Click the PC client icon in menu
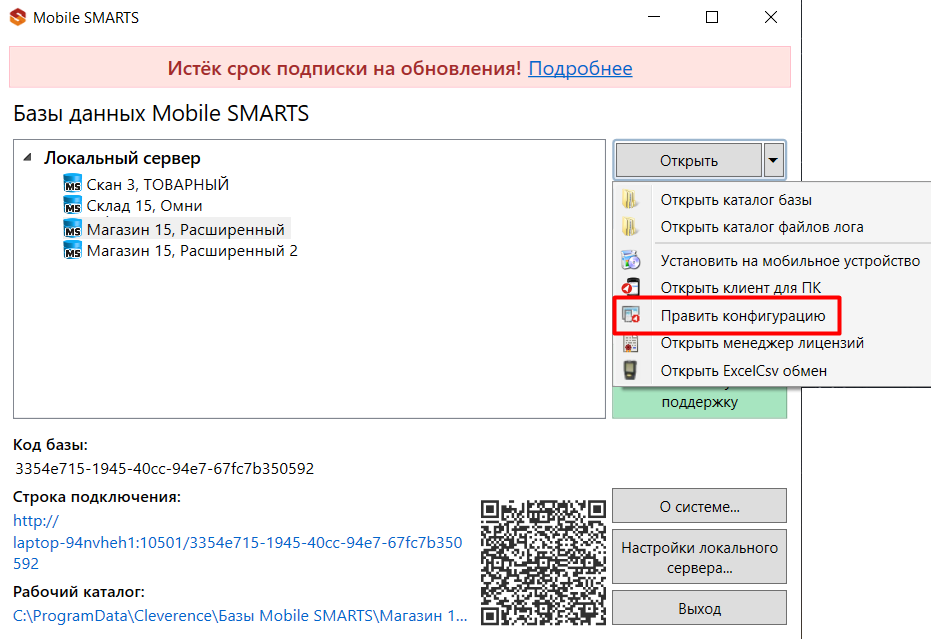 click(630, 287)
